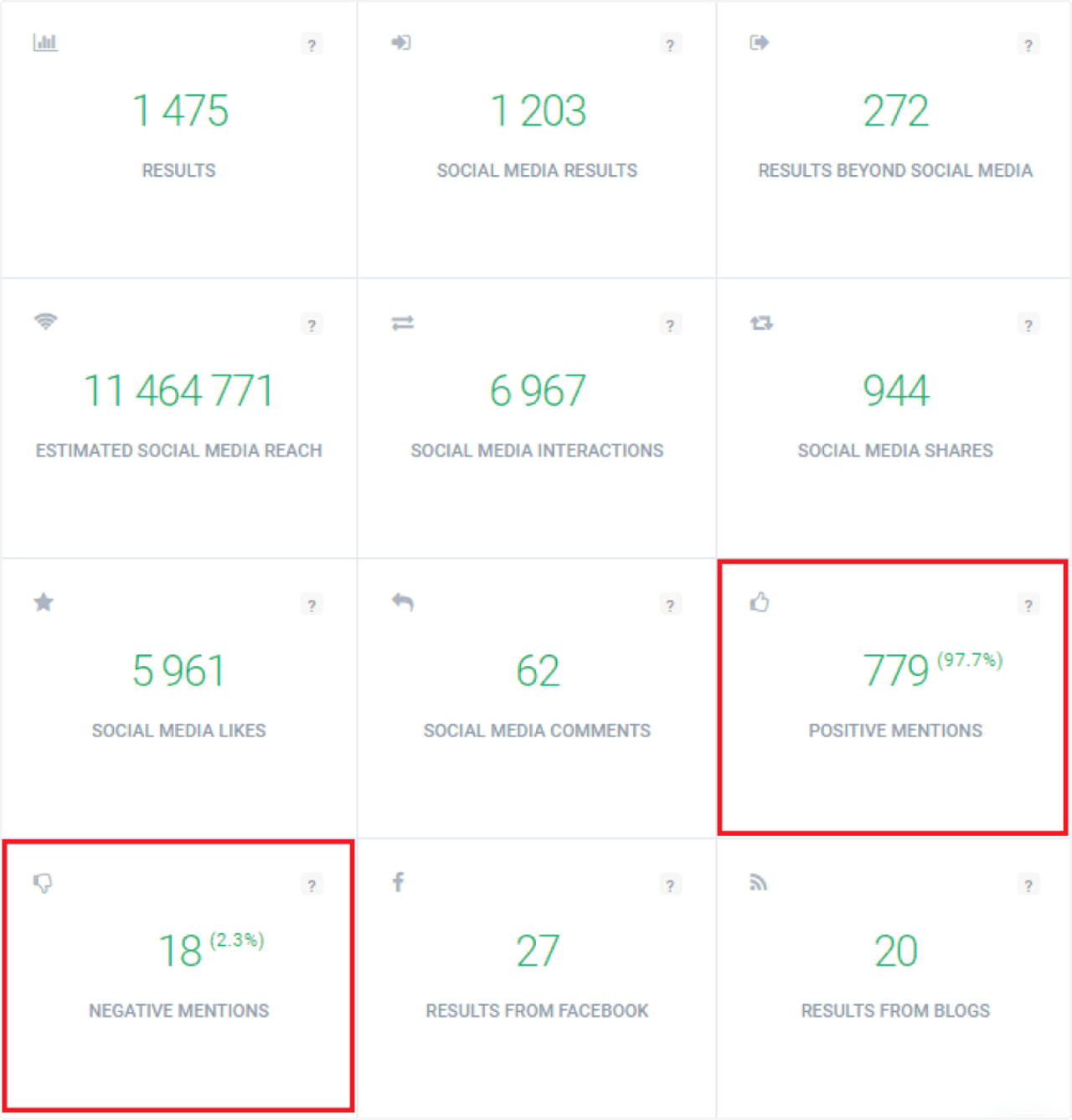The width and height of the screenshot is (1072, 1120).
Task: Click the SOCIAL MEDIA LIKES label
Action: coord(178,730)
